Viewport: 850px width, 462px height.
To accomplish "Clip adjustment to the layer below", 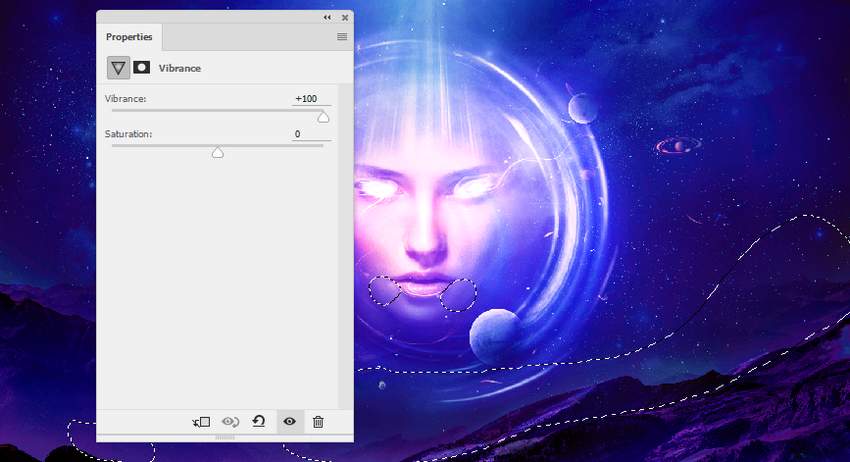I will click(x=201, y=422).
